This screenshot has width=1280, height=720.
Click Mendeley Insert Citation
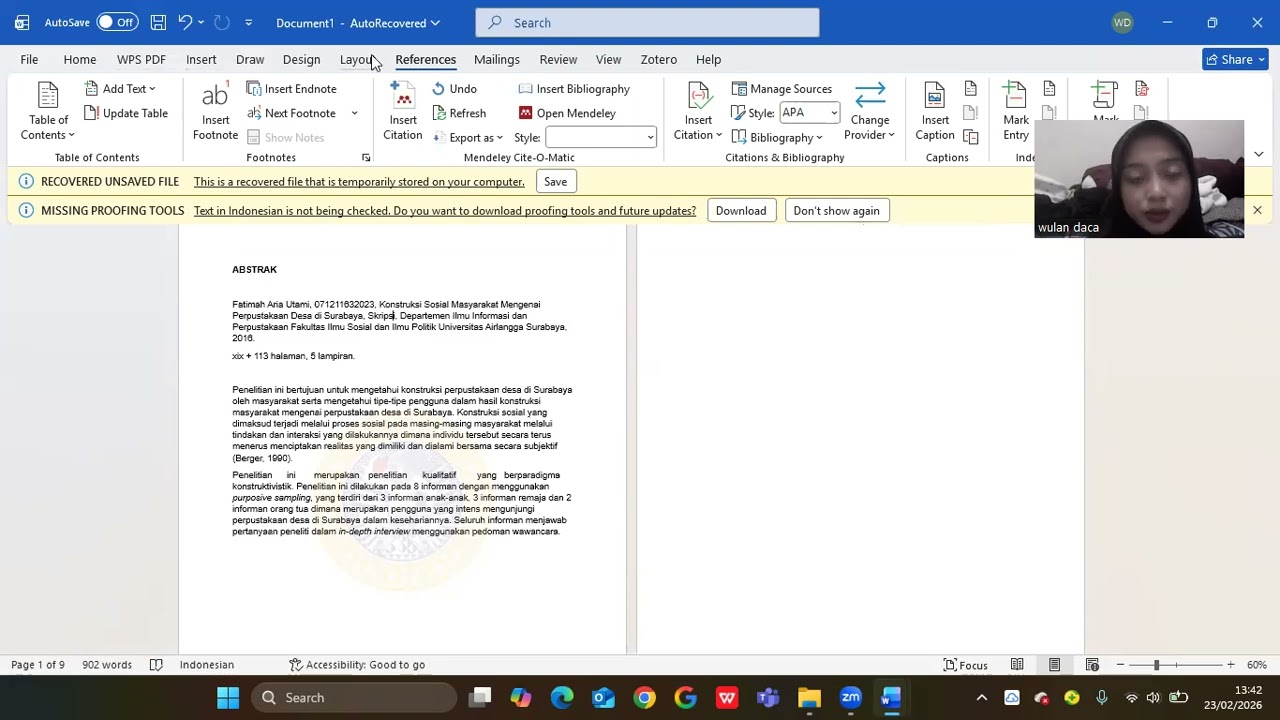(x=403, y=112)
